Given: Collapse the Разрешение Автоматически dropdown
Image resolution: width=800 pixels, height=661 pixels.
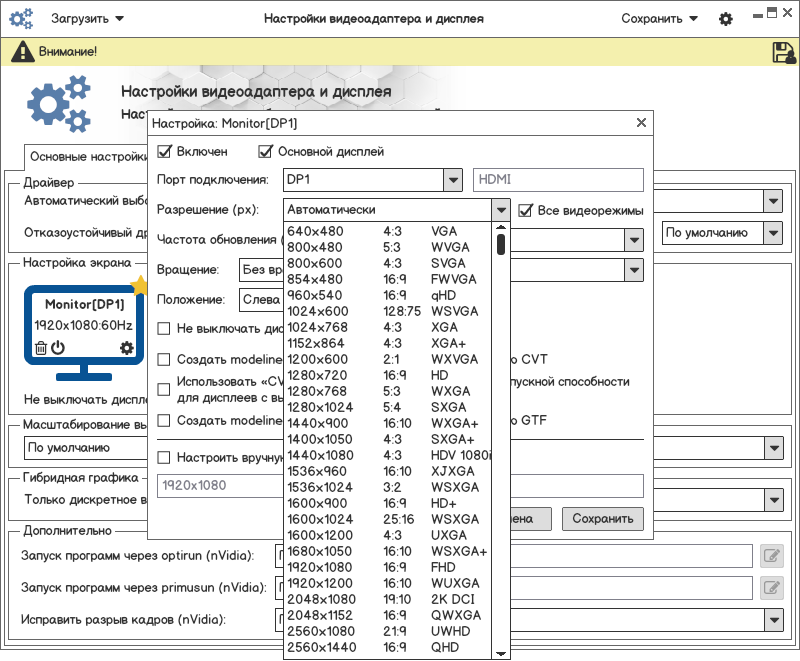Looking at the screenshot, I should pos(501,210).
